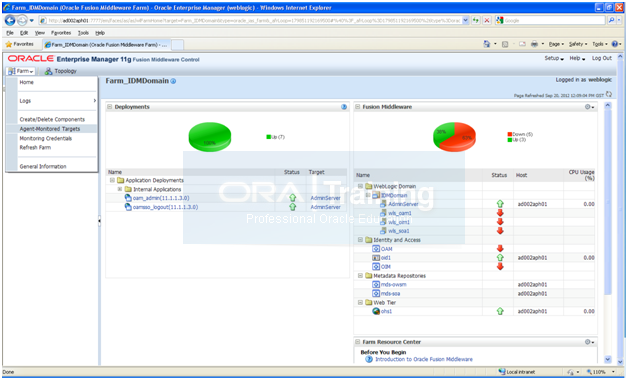This screenshot has width=628, height=380.
Task: Open oamsso_logout(11.1.1.3.0) deployment link
Action: (165, 207)
